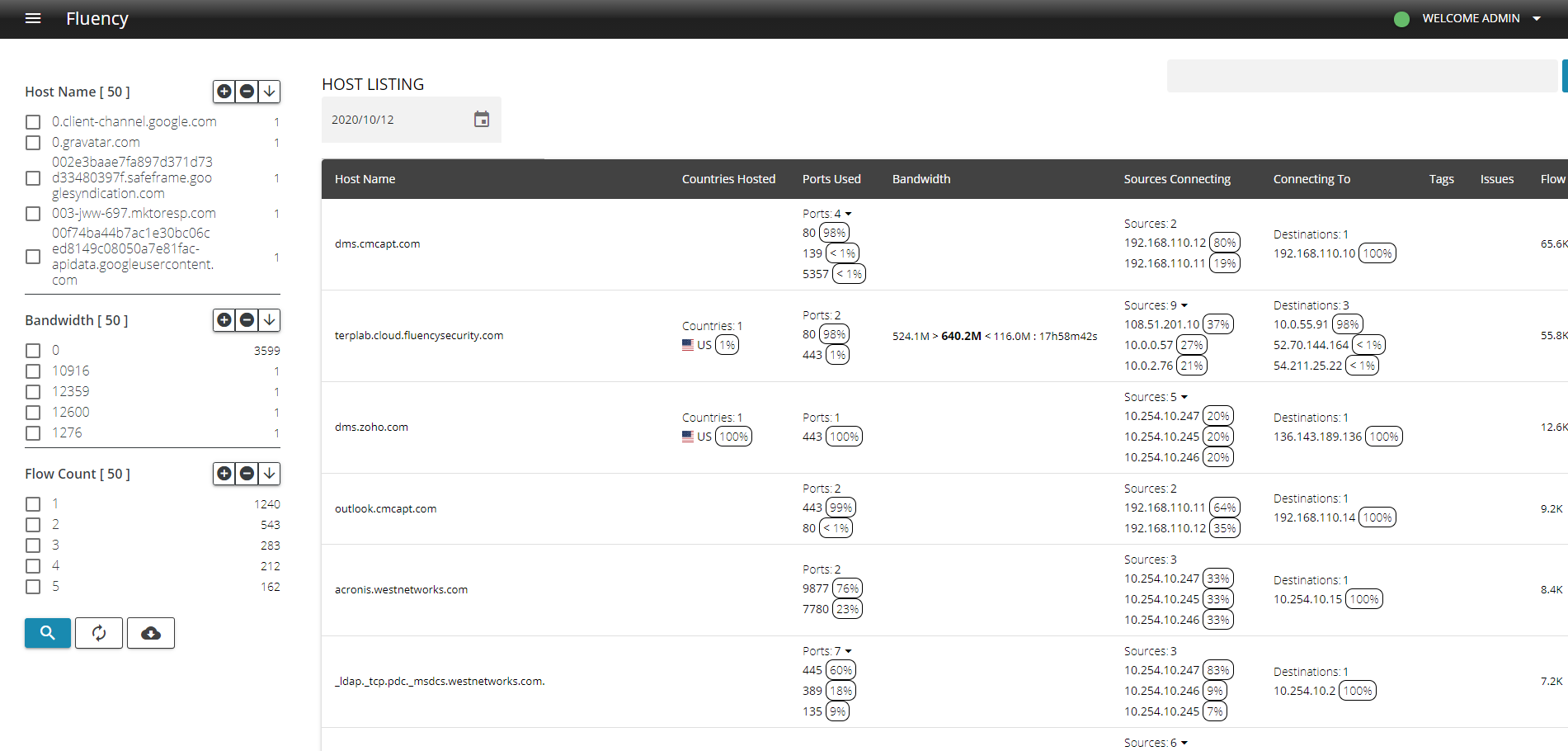Check the Bandwidth 0 checkbox

(x=33, y=351)
